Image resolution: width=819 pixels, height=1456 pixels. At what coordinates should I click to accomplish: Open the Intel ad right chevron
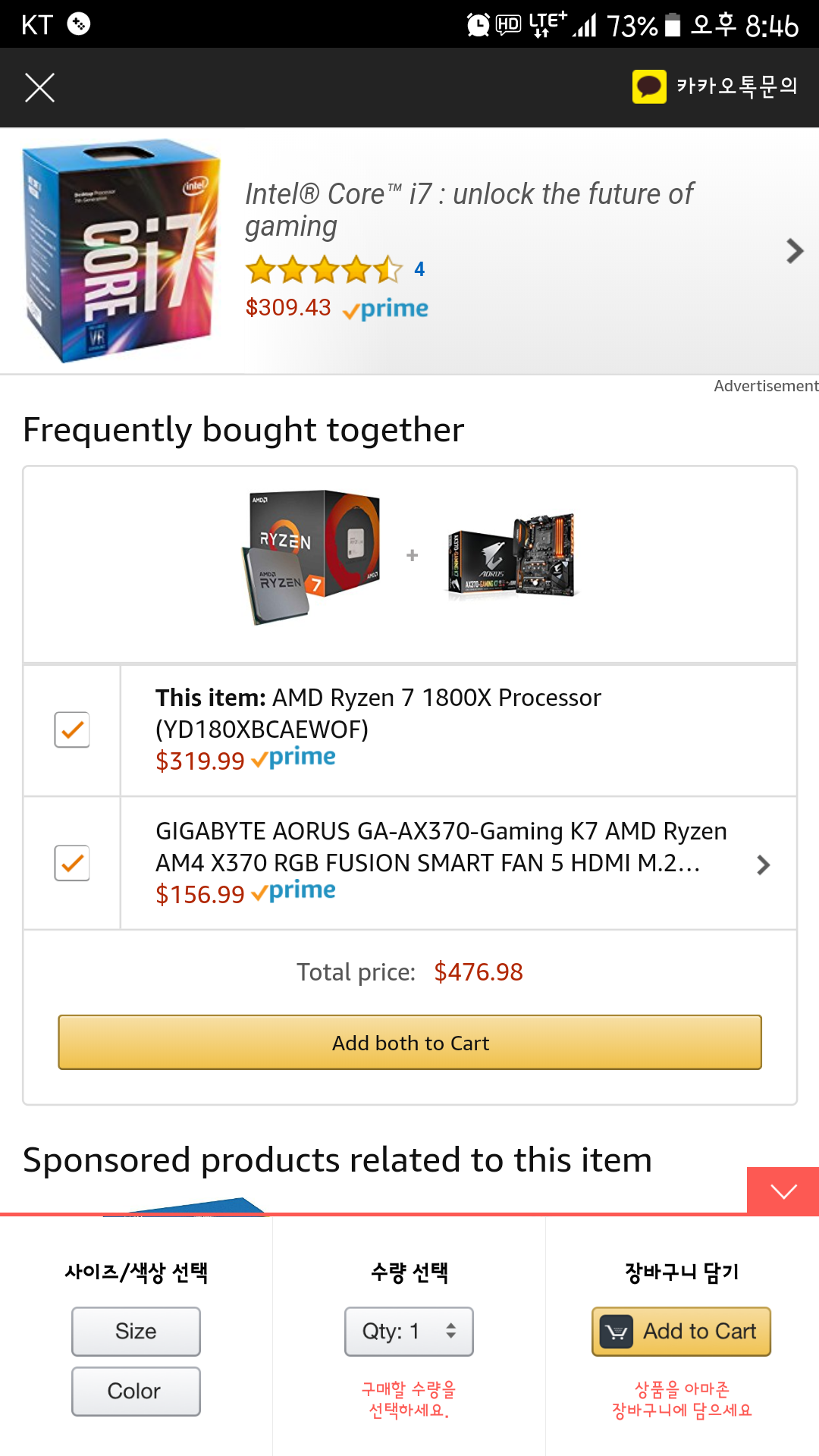794,251
